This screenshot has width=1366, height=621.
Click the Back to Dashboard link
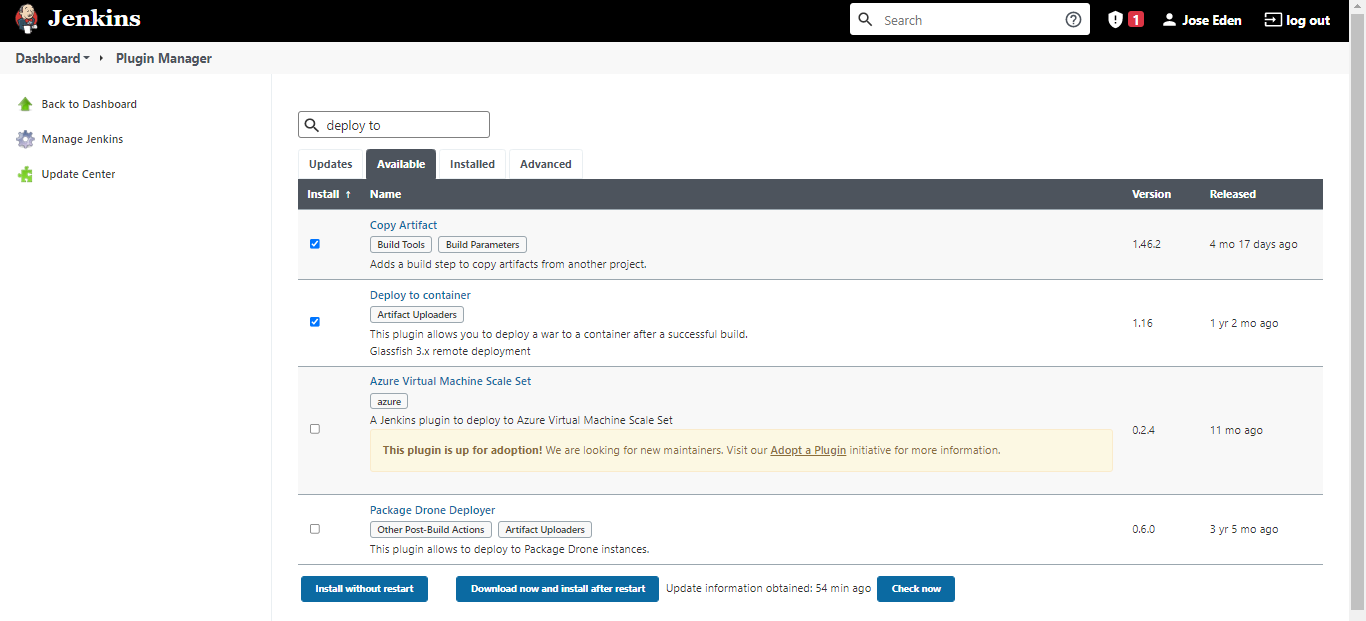point(89,104)
